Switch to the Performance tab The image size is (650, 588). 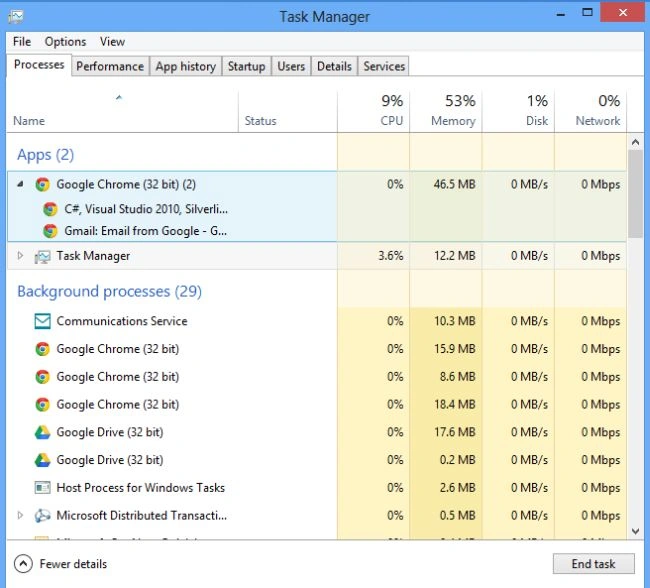110,66
